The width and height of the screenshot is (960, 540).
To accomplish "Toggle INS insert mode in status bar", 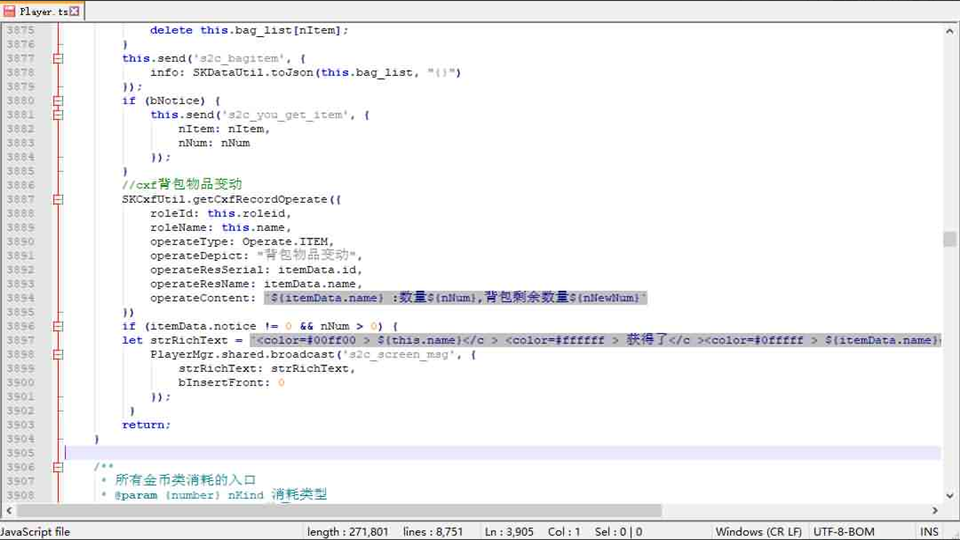I will [x=929, y=532].
